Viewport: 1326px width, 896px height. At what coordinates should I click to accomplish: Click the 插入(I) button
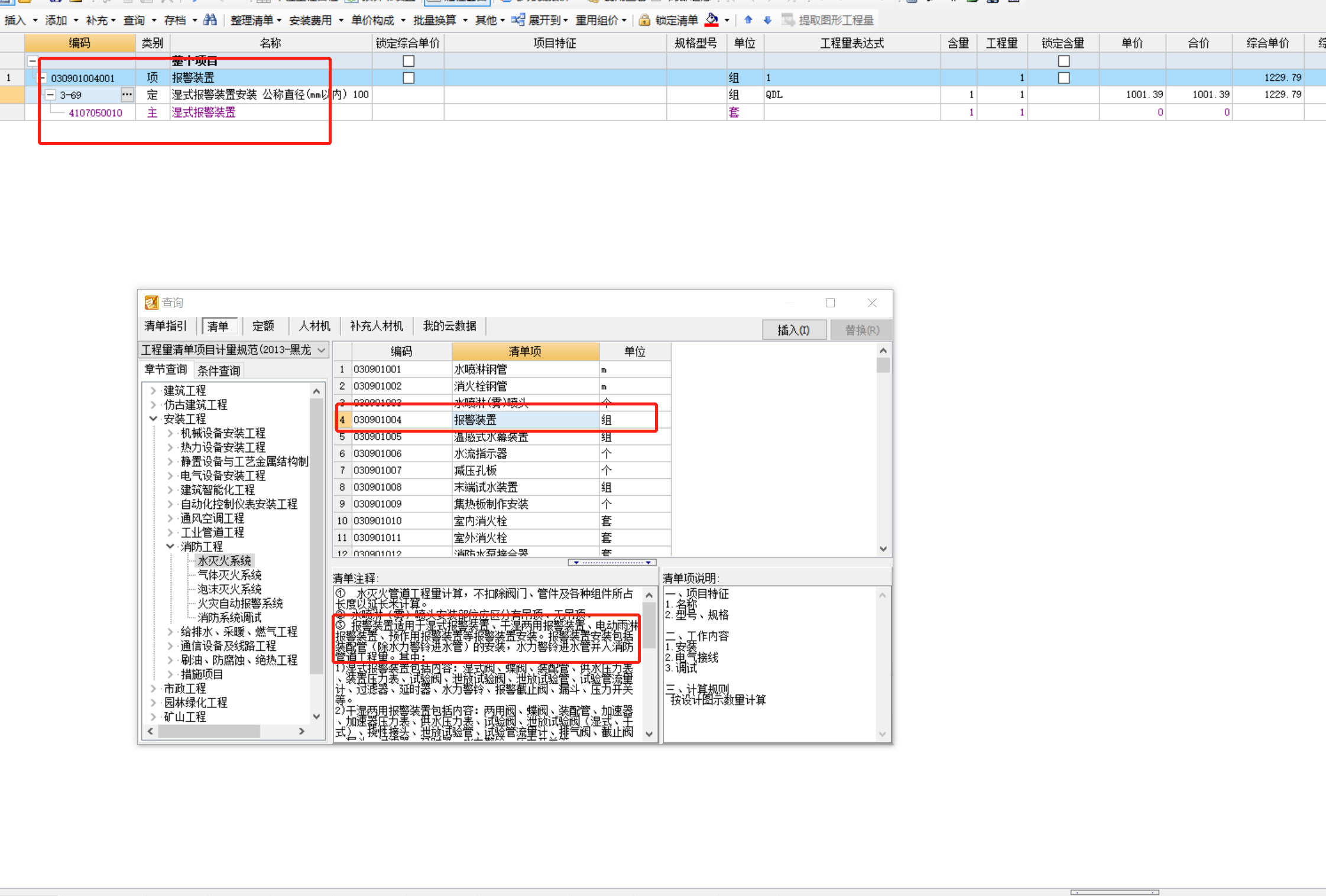[x=793, y=330]
